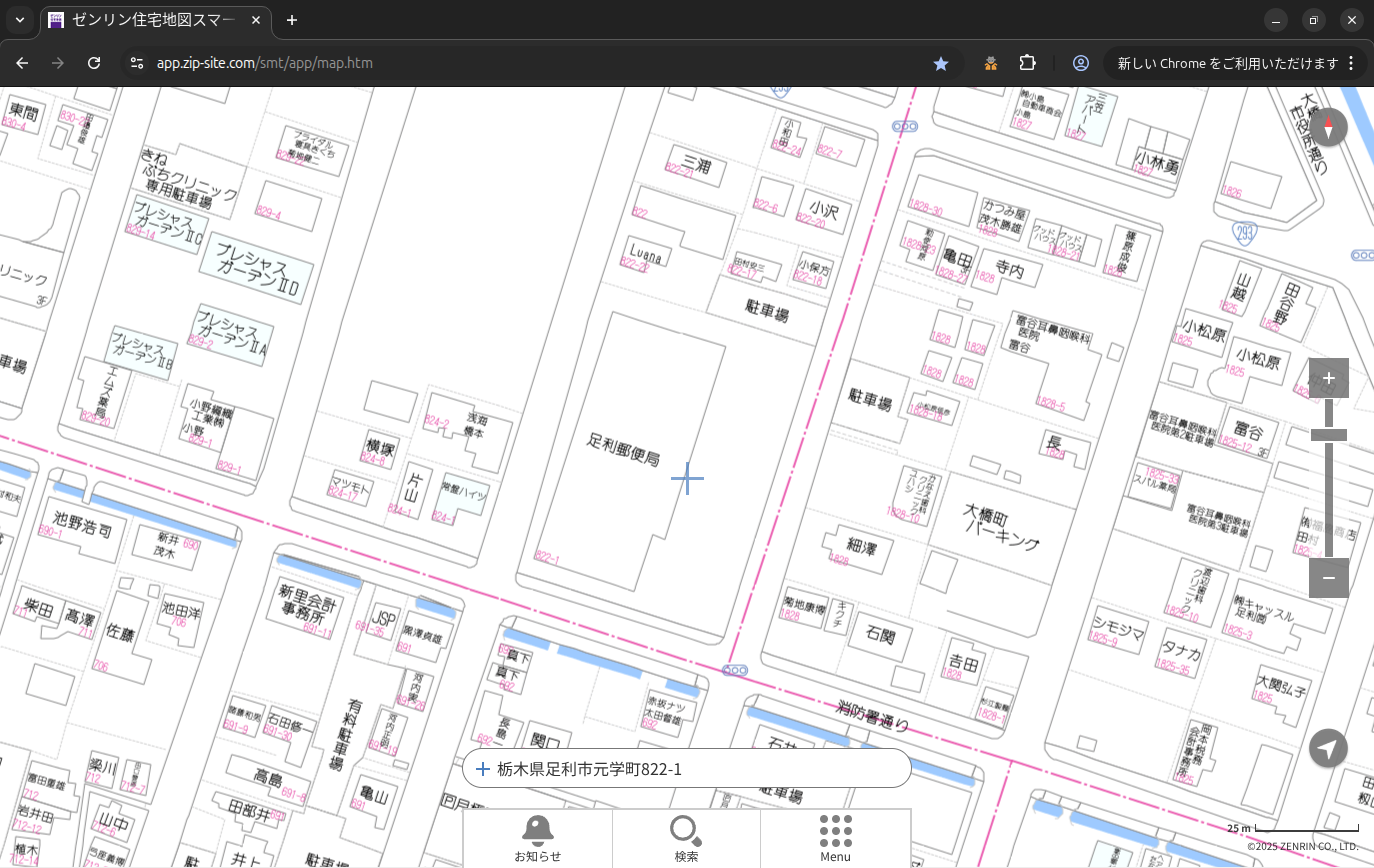Go back to previous page
1374x868 pixels.
(22, 63)
